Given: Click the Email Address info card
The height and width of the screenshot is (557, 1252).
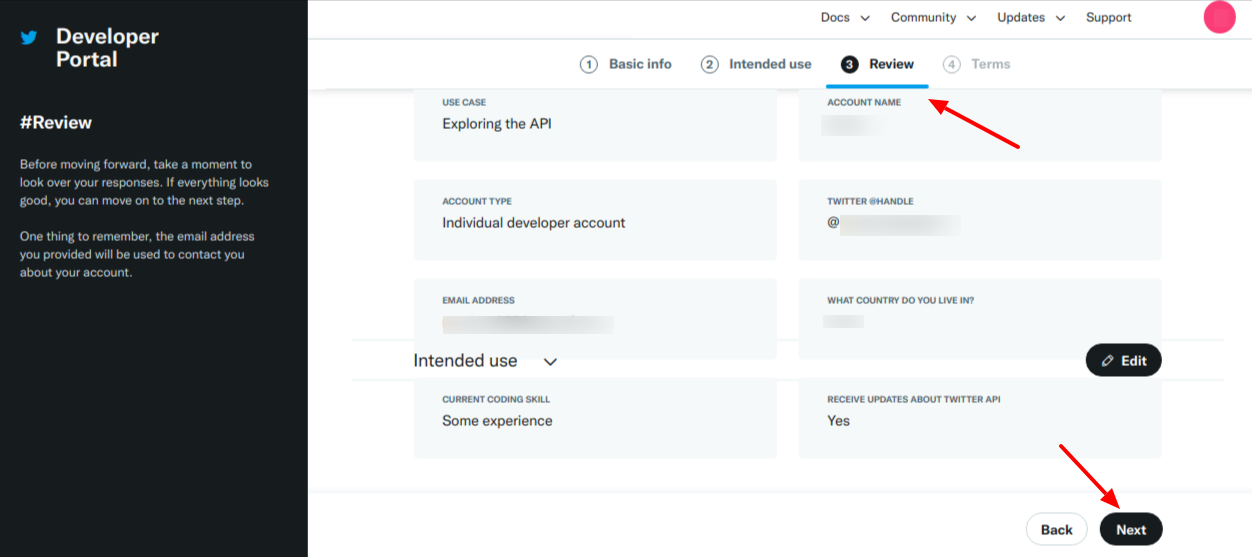Looking at the screenshot, I should (x=595, y=315).
